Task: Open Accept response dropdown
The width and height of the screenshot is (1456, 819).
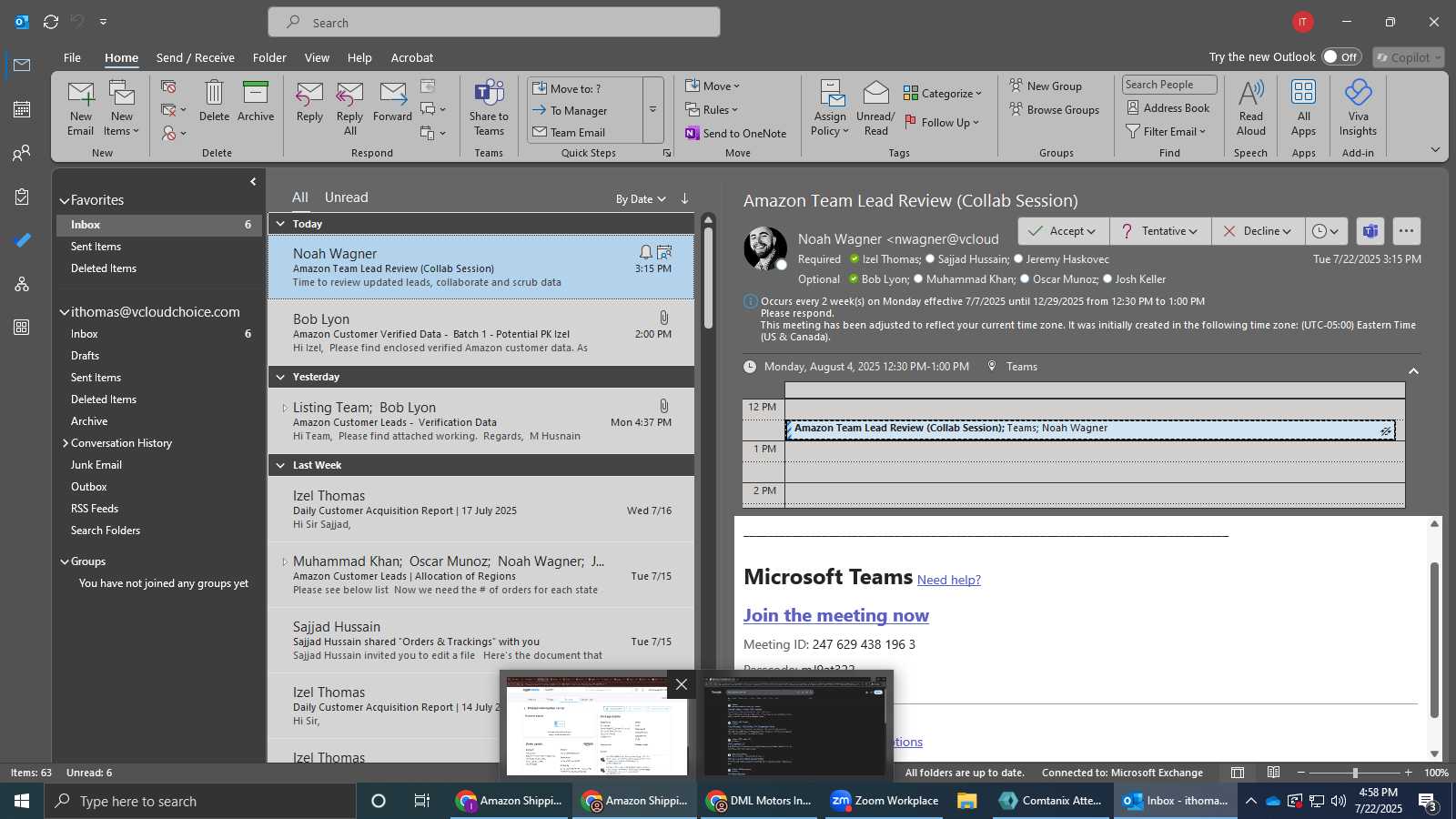Action: [1092, 231]
